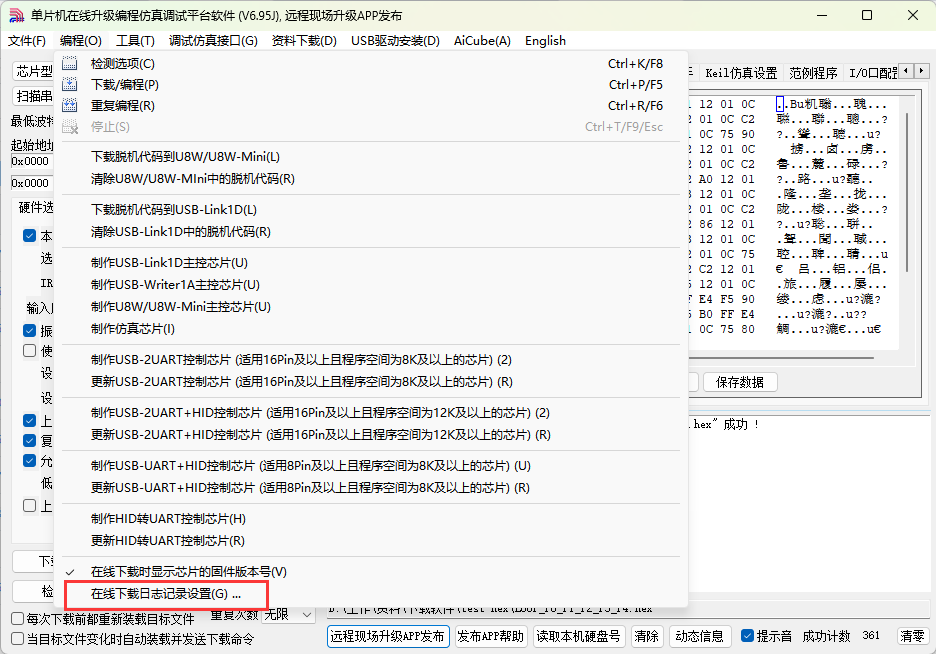Viewport: 936px width, 654px height.
Task: Click 保存数据 button
Action: pos(740,382)
